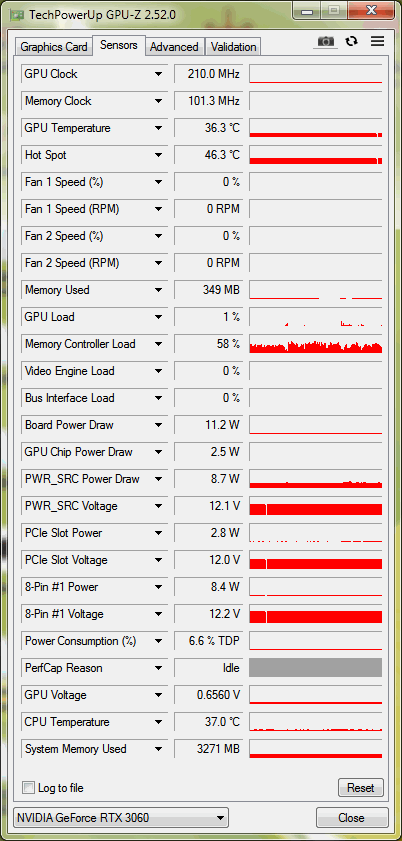This screenshot has height=841, width=402.
Task: Click the 0.6560 V GPU Voltage value
Action: click(209, 695)
